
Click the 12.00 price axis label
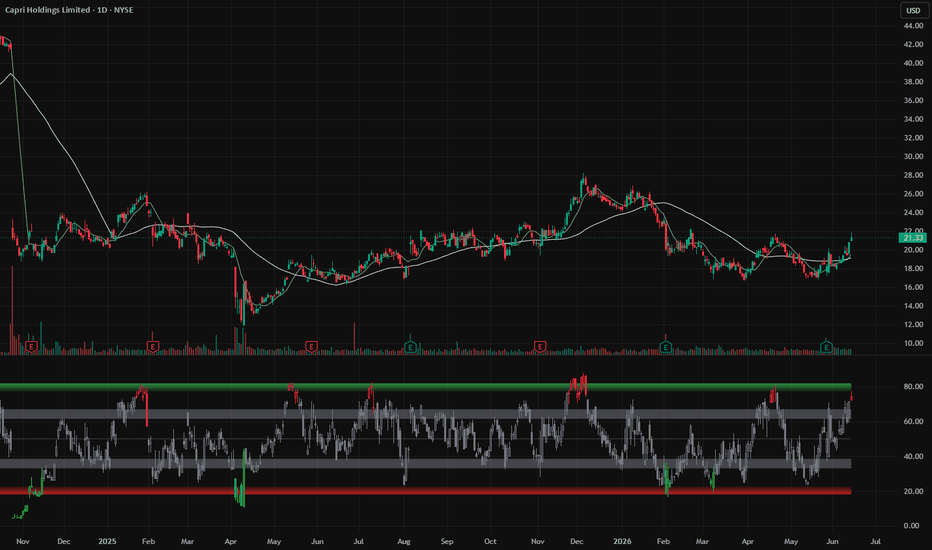913,325
